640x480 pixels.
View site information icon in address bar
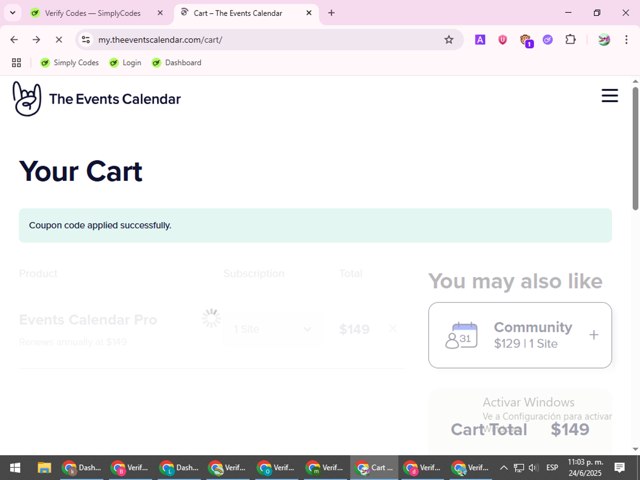pos(86,40)
